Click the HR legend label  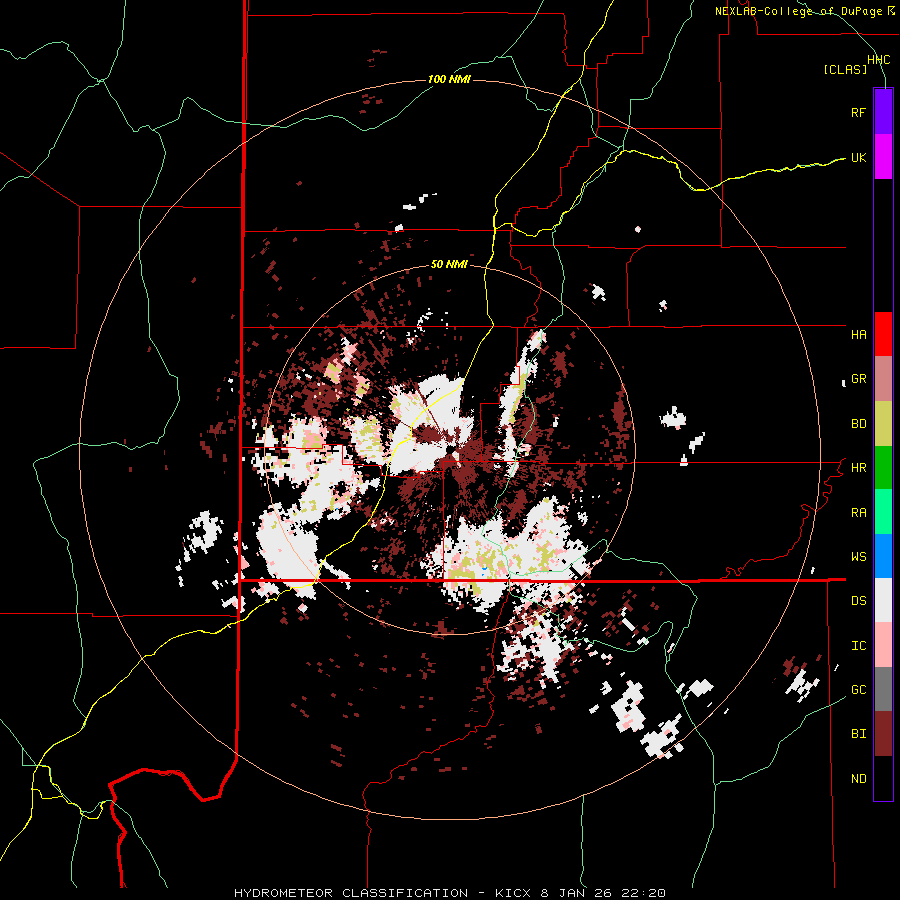tap(858, 468)
